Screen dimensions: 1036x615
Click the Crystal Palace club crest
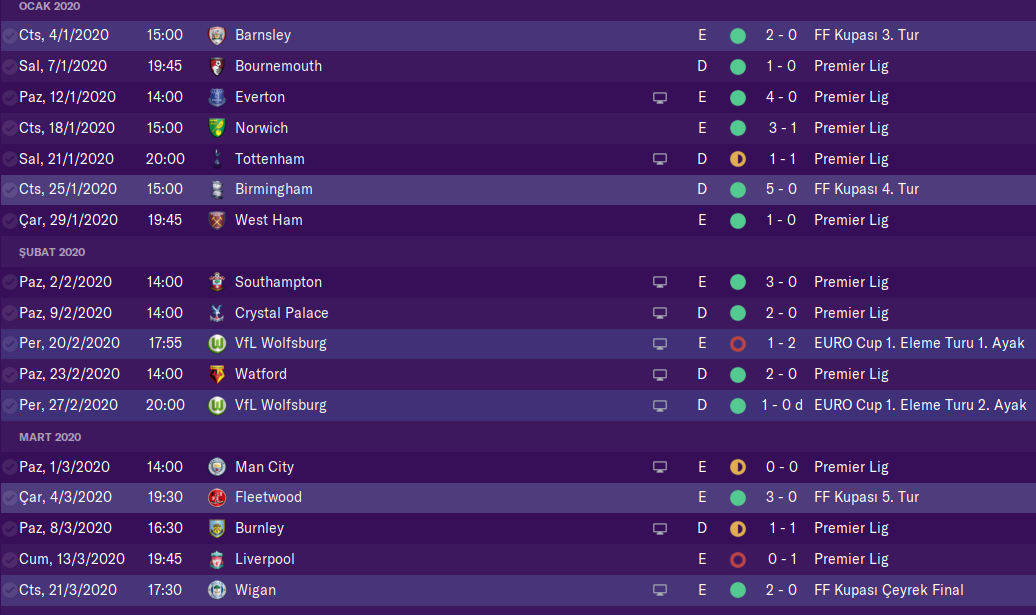[x=217, y=313]
